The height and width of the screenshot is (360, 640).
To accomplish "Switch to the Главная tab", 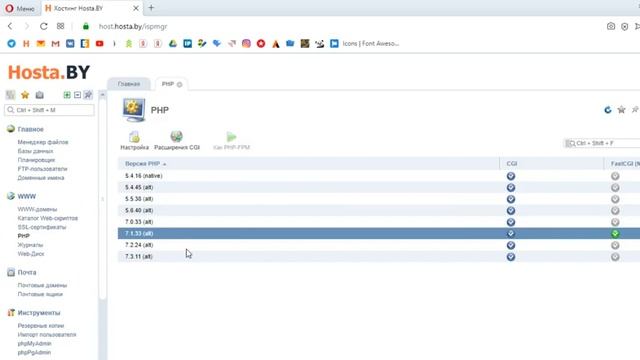I will coord(129,84).
